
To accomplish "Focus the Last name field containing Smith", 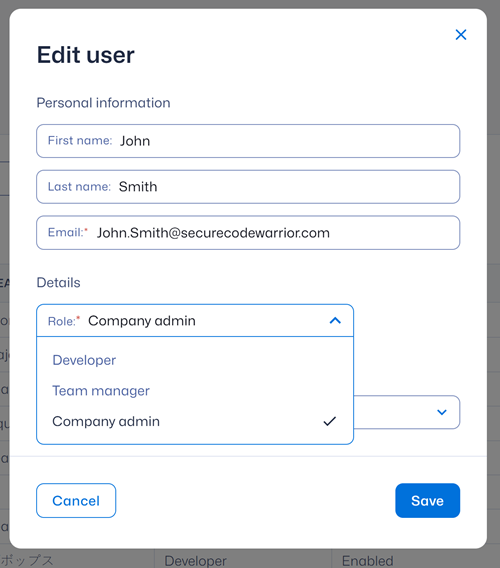I will pyautogui.click(x=248, y=187).
